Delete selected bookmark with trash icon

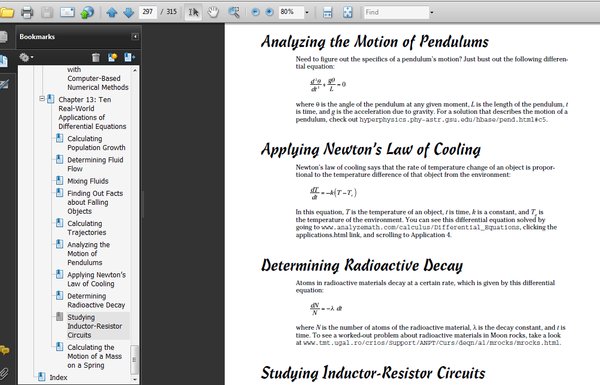pos(96,57)
